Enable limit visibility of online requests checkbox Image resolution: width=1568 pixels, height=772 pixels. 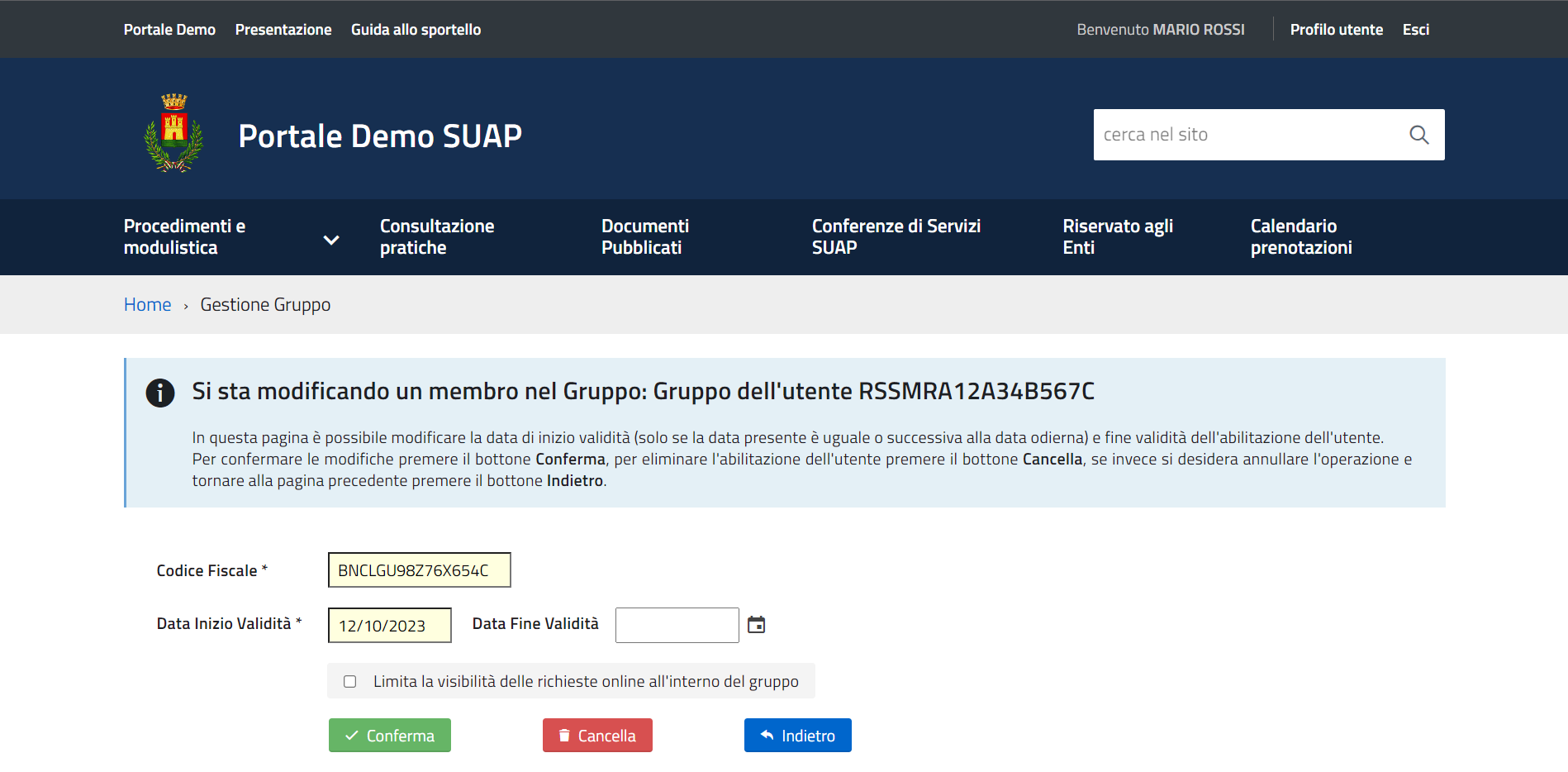[x=350, y=682]
